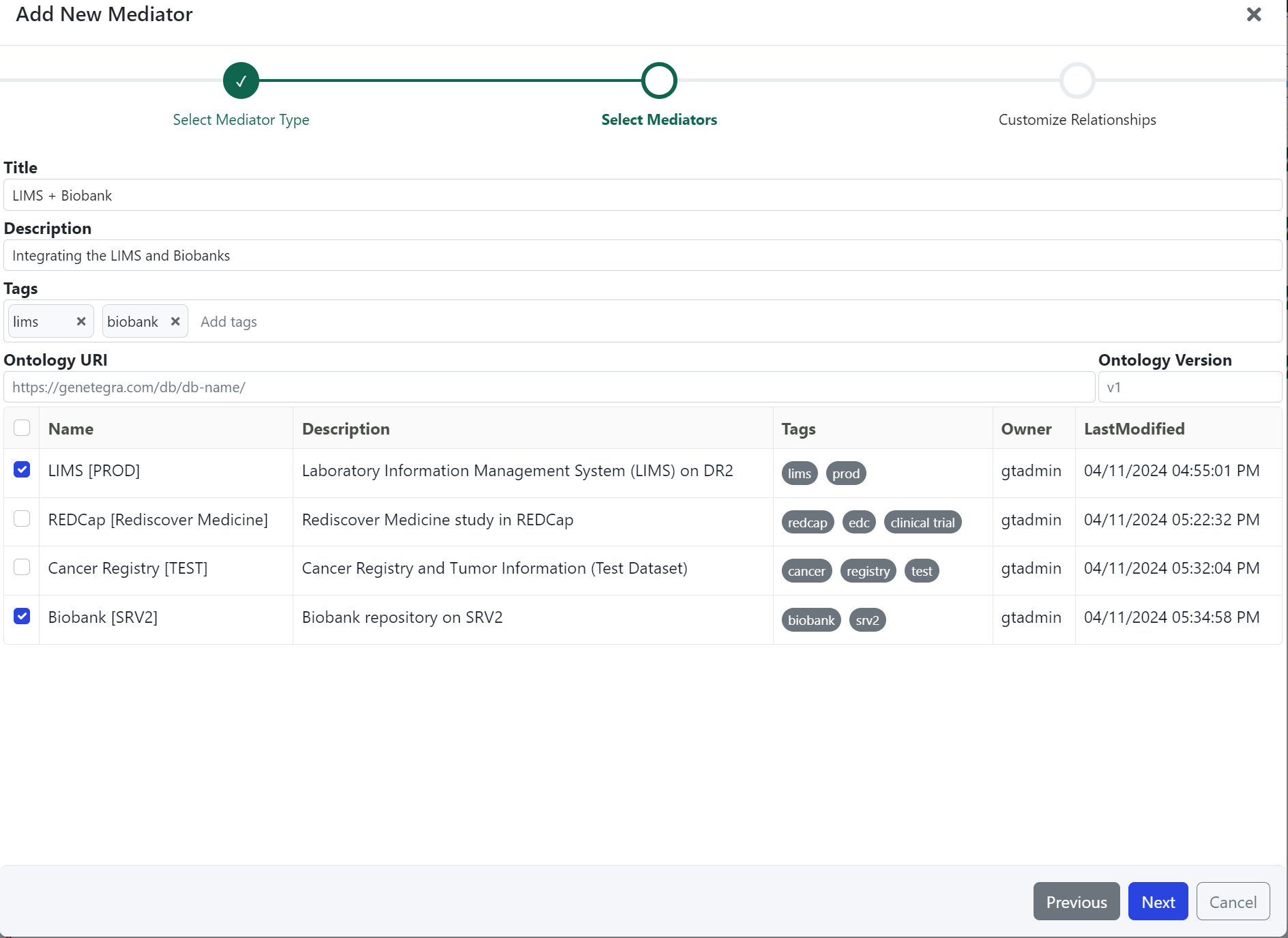Click the Next button
This screenshot has width=1288, height=938.
[x=1158, y=902]
